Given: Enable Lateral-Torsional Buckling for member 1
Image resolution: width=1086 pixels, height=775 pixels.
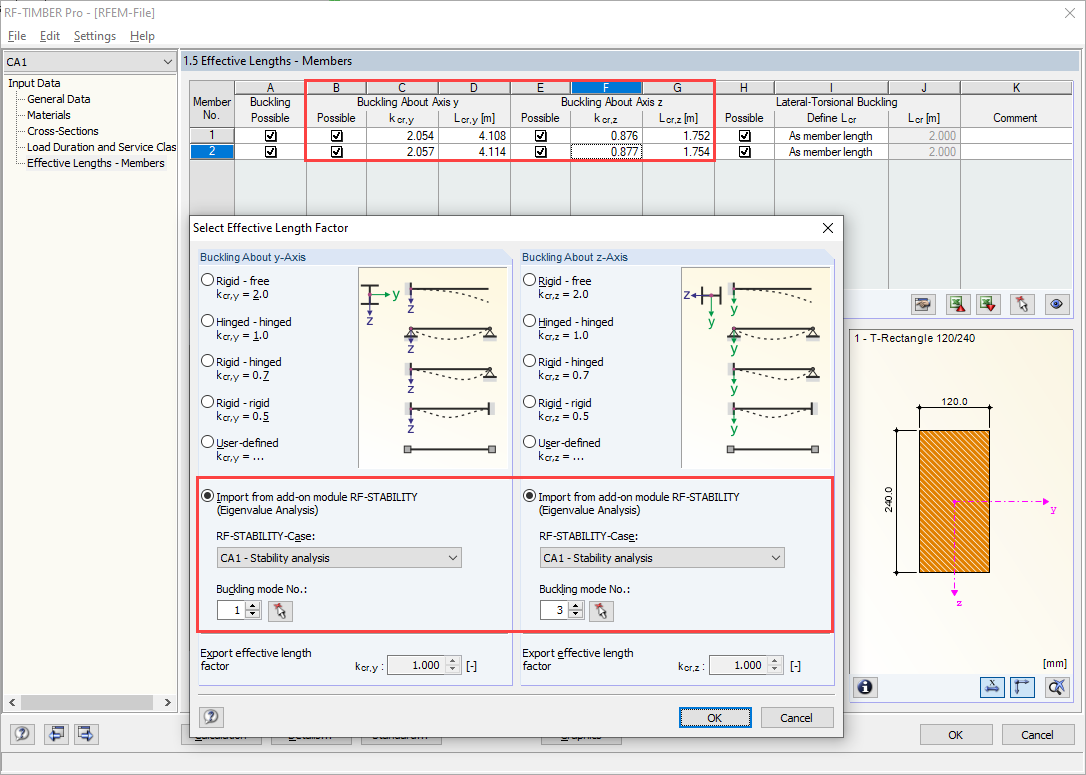Looking at the screenshot, I should click(x=744, y=135).
